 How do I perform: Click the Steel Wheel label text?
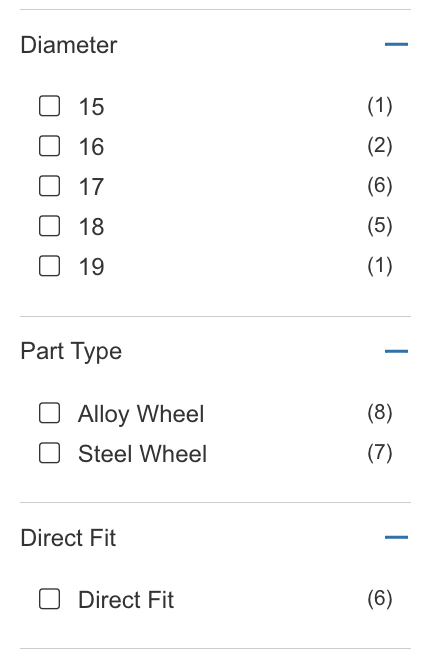click(142, 454)
